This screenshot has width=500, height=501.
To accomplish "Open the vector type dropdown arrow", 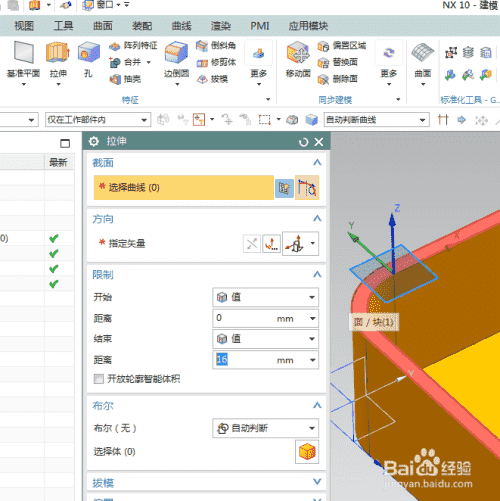I will 313,243.
